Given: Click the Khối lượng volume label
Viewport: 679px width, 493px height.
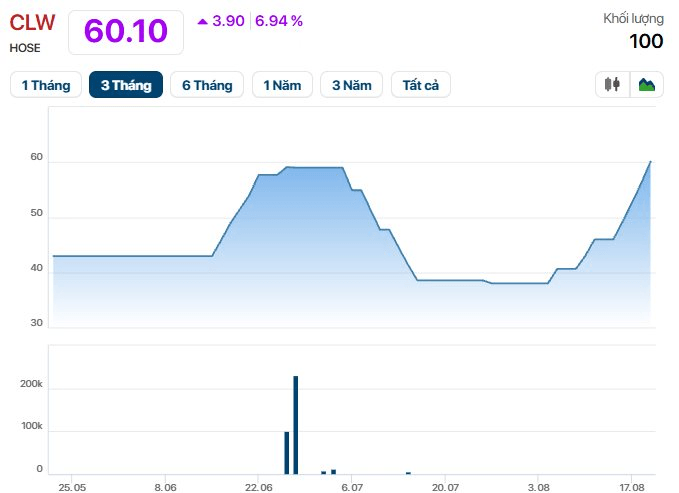Looking at the screenshot, I should pos(634,19).
